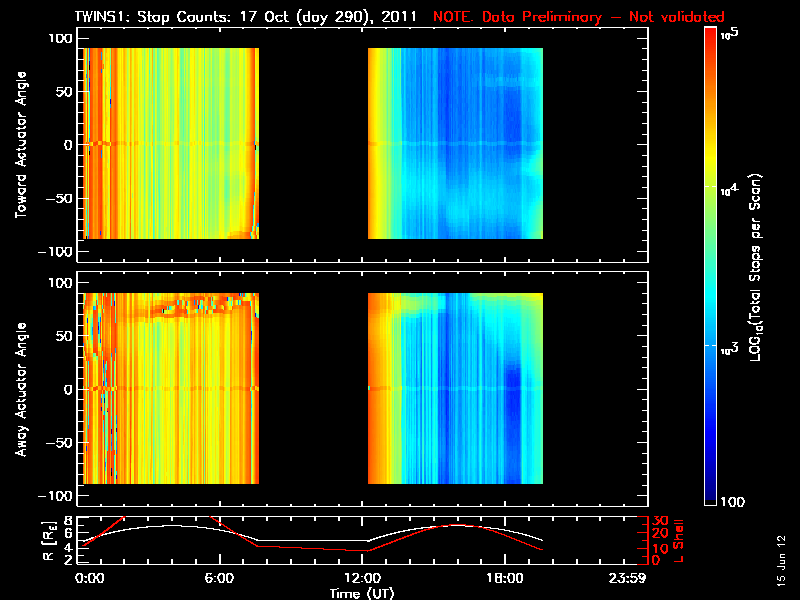Click the '100' tick of Toward Actuator Angle axis
The height and width of the screenshot is (600, 800).
tap(60, 38)
